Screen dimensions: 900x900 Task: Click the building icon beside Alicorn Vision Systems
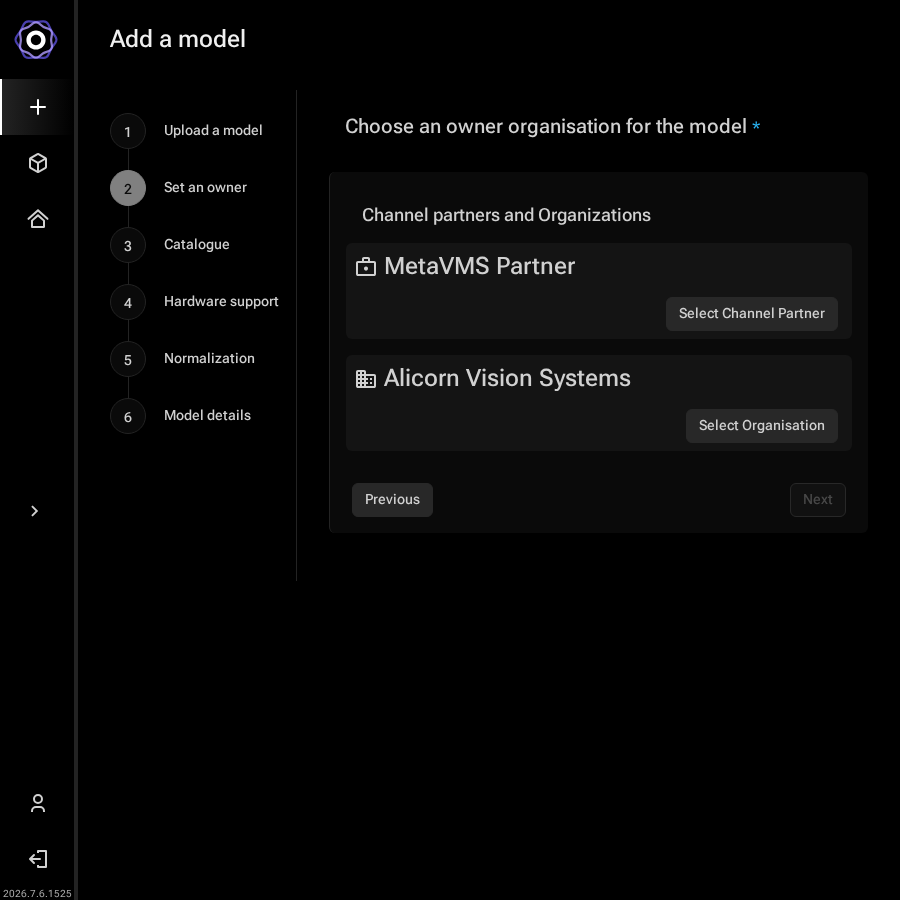pyautogui.click(x=366, y=379)
